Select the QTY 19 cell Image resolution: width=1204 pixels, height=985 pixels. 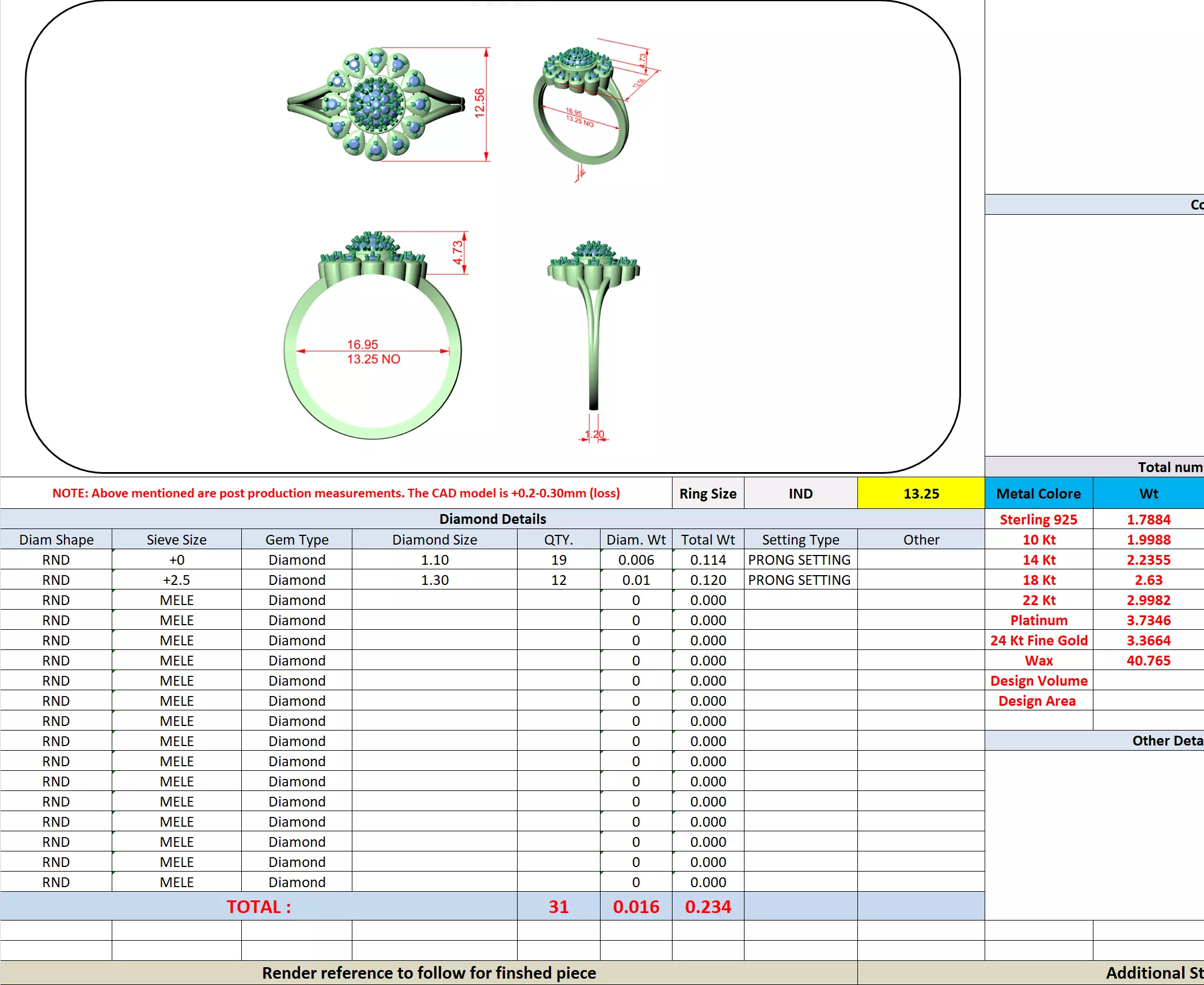pyautogui.click(x=558, y=560)
